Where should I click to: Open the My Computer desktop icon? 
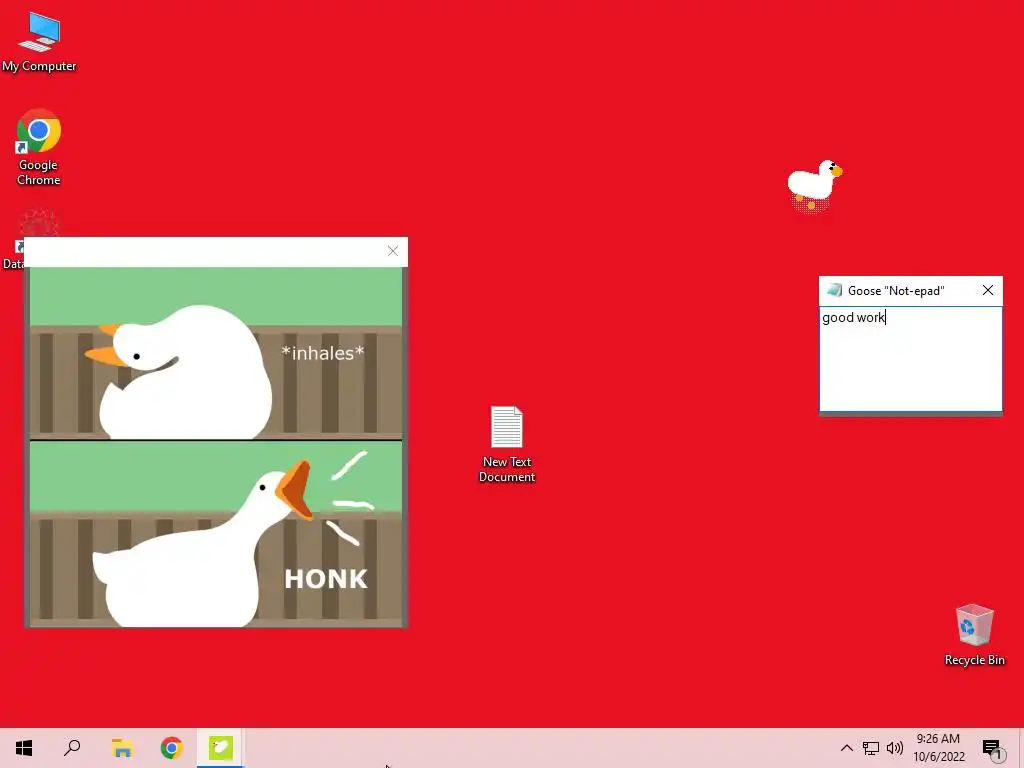click(x=39, y=42)
